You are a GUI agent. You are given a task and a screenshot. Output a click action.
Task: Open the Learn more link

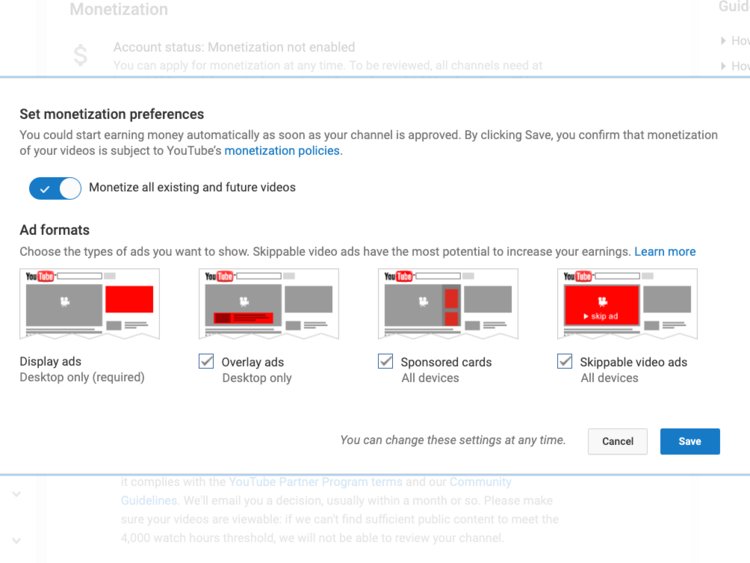tap(665, 252)
